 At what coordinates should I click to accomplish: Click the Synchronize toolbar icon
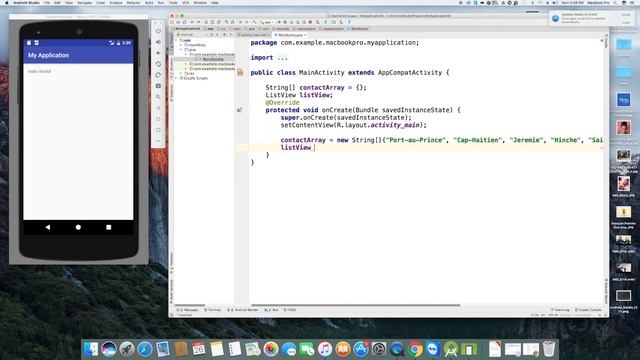[x=184, y=22]
